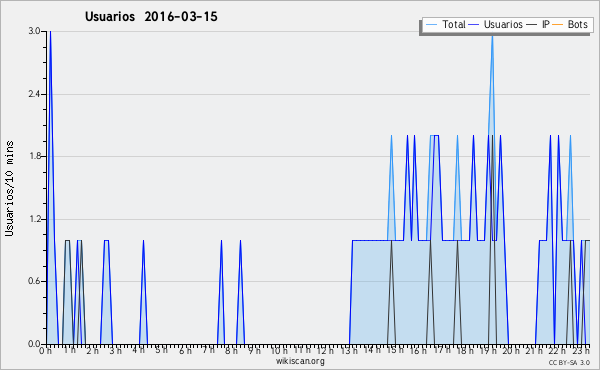Click the chart title Usuarios 2016-03-15
Screen dimensions: 600x370
tap(151, 16)
